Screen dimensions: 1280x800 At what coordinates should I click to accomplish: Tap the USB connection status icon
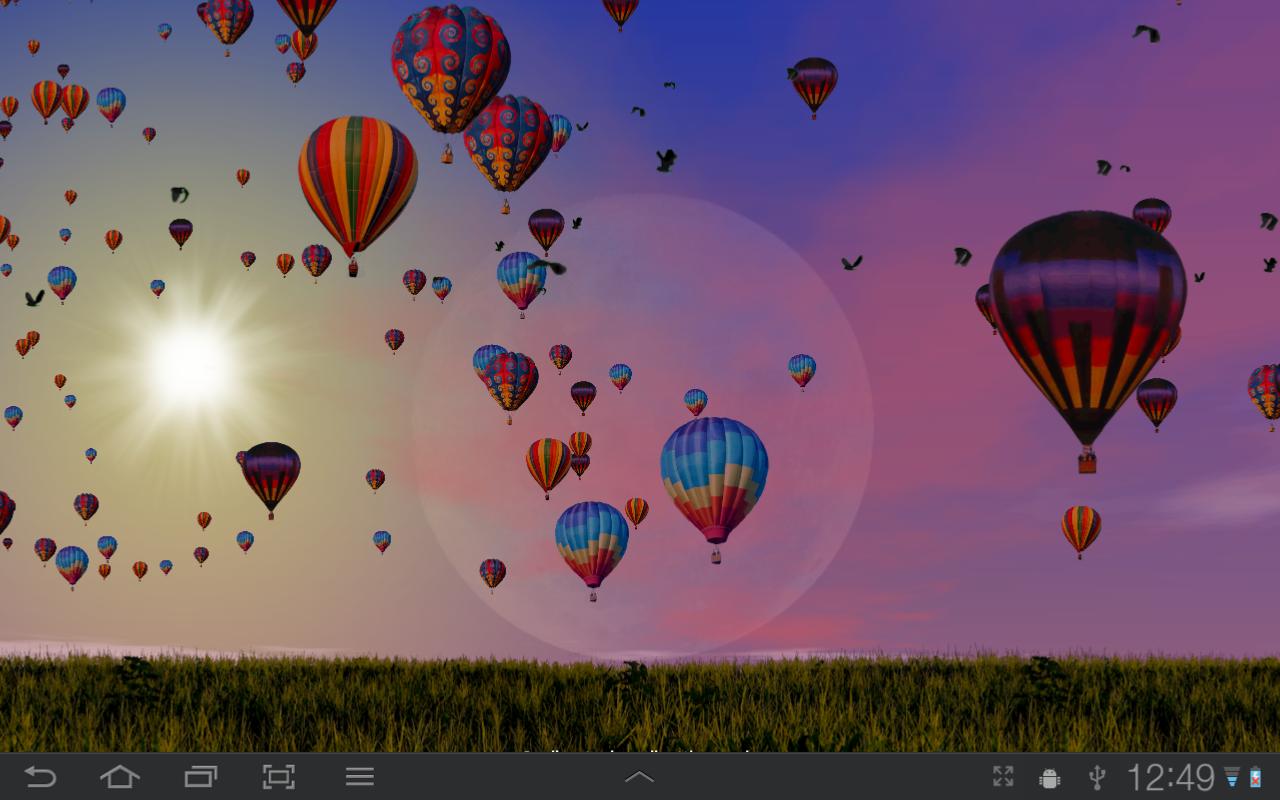pos(1096,777)
